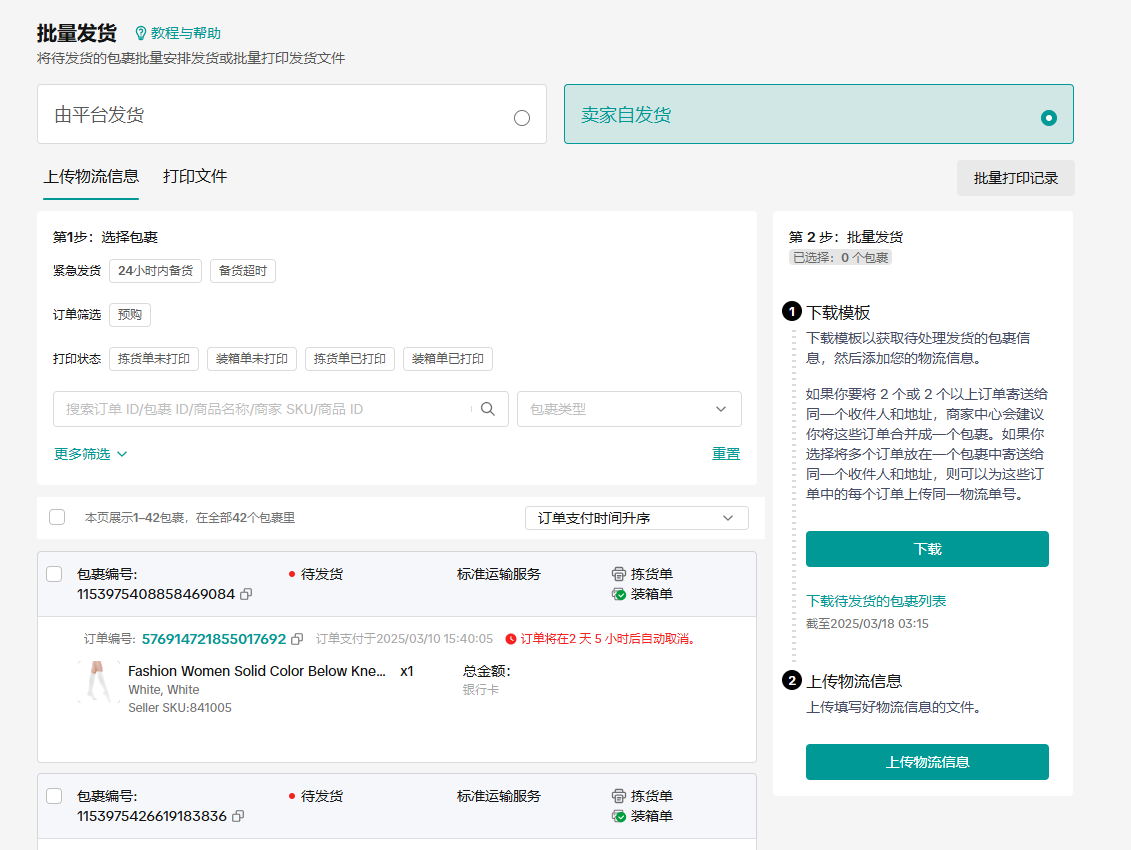Click green check icon for first 装箱单
The height and width of the screenshot is (850, 1131).
coord(619,594)
